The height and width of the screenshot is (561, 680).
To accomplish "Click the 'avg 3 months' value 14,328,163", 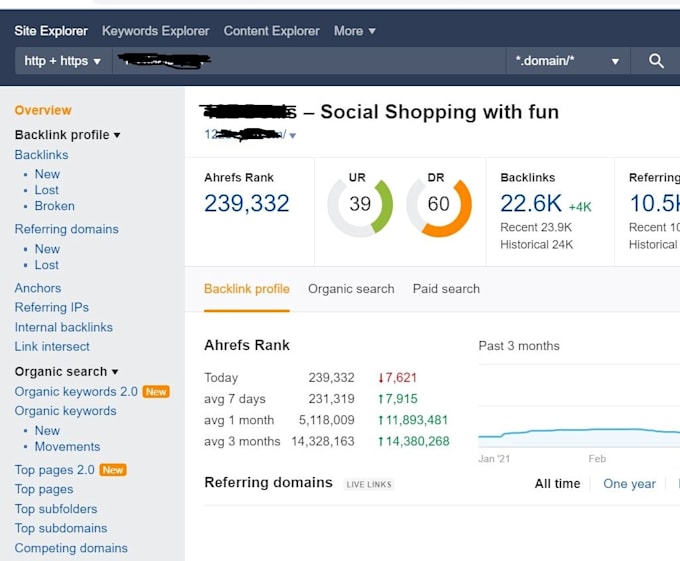I will (x=323, y=441).
